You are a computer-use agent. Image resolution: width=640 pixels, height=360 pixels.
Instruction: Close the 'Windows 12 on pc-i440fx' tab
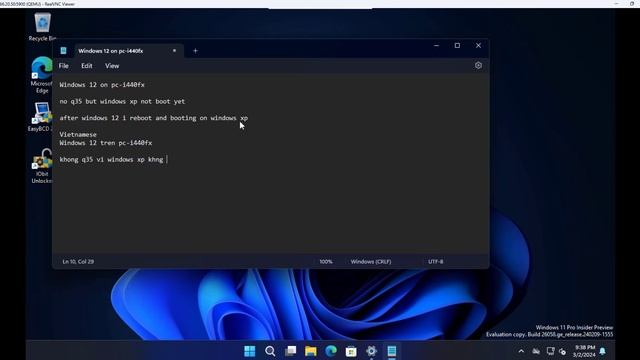(x=174, y=51)
